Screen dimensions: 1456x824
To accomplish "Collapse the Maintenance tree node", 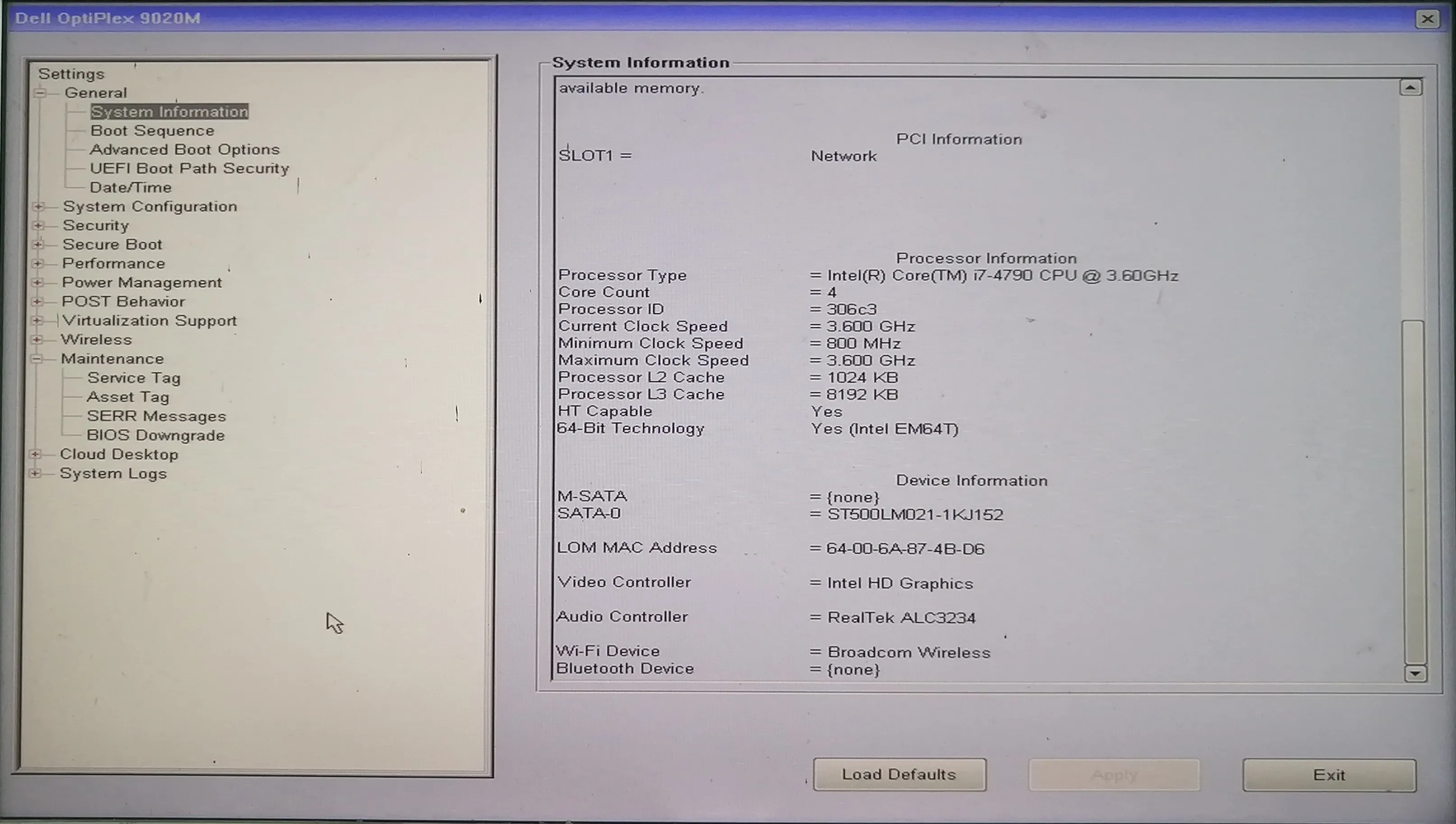I will click(x=37, y=359).
